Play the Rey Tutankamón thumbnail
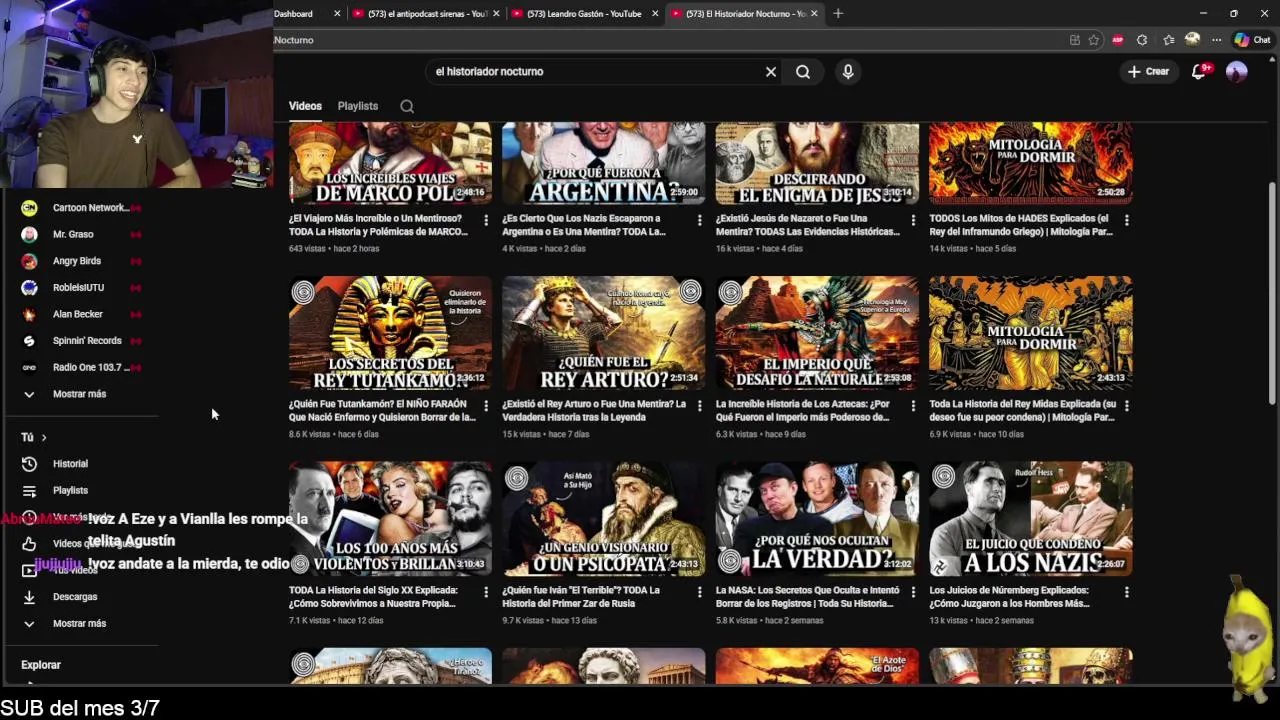 point(390,333)
